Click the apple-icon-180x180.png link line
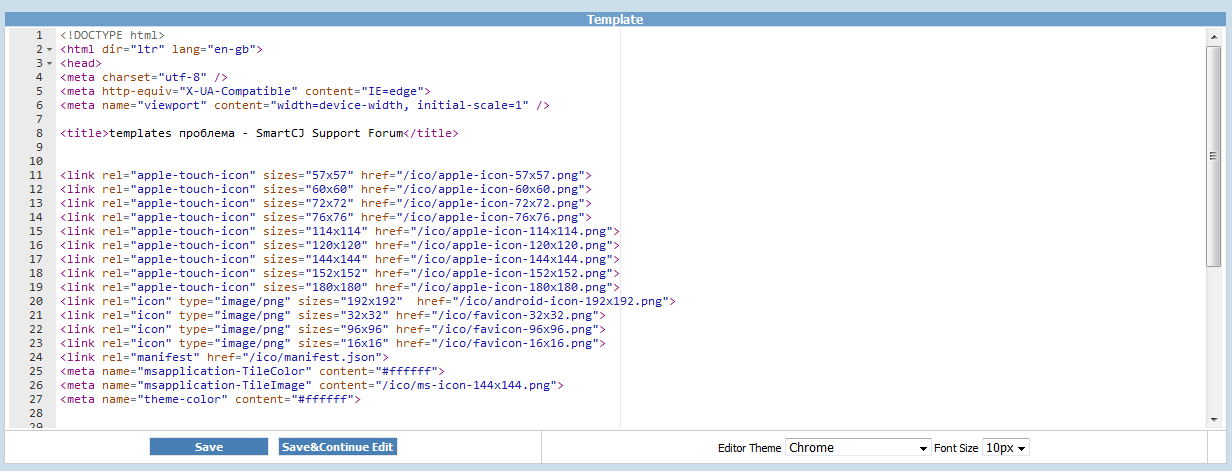The width and height of the screenshot is (1232, 471). 340,287
